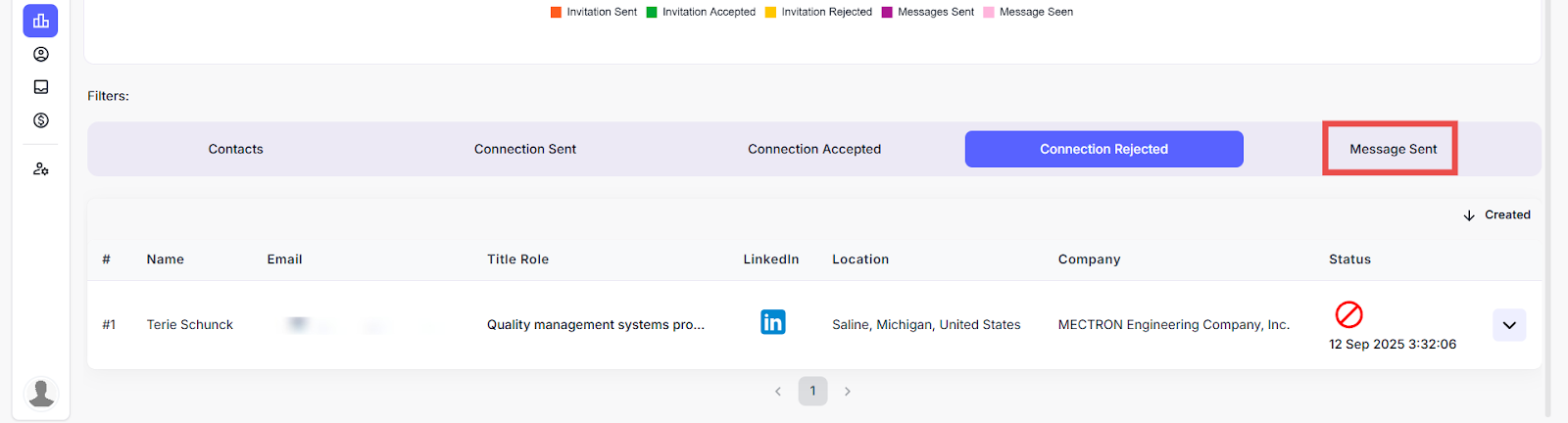Toggle the Invitation Sent legend entry

[594, 12]
